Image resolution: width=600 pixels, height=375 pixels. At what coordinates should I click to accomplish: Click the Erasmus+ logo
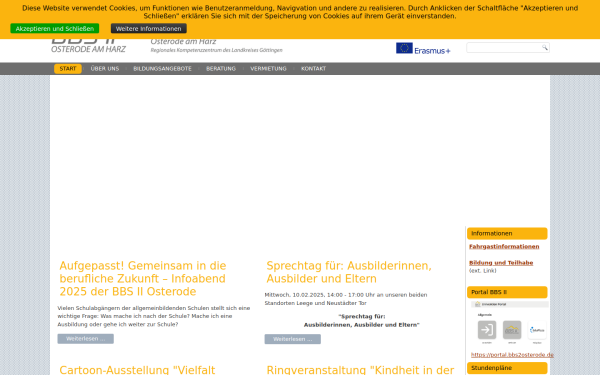pos(423,48)
